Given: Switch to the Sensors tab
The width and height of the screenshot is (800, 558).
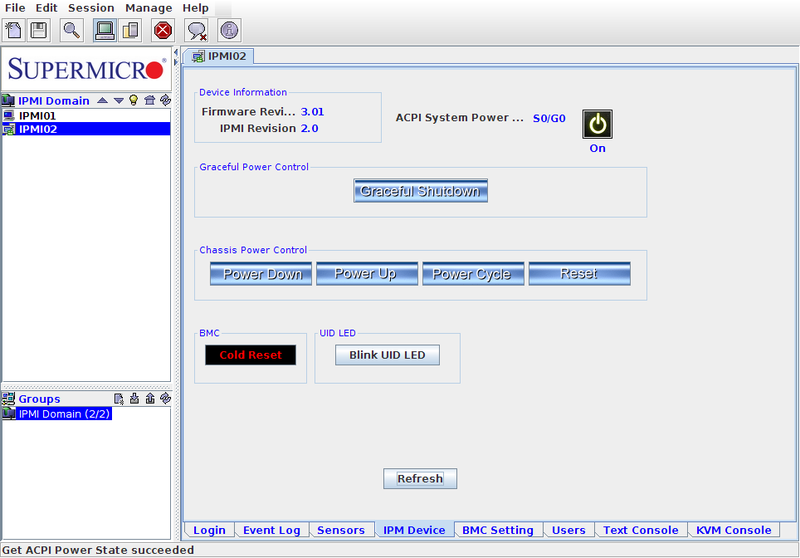Looking at the screenshot, I should tap(341, 530).
